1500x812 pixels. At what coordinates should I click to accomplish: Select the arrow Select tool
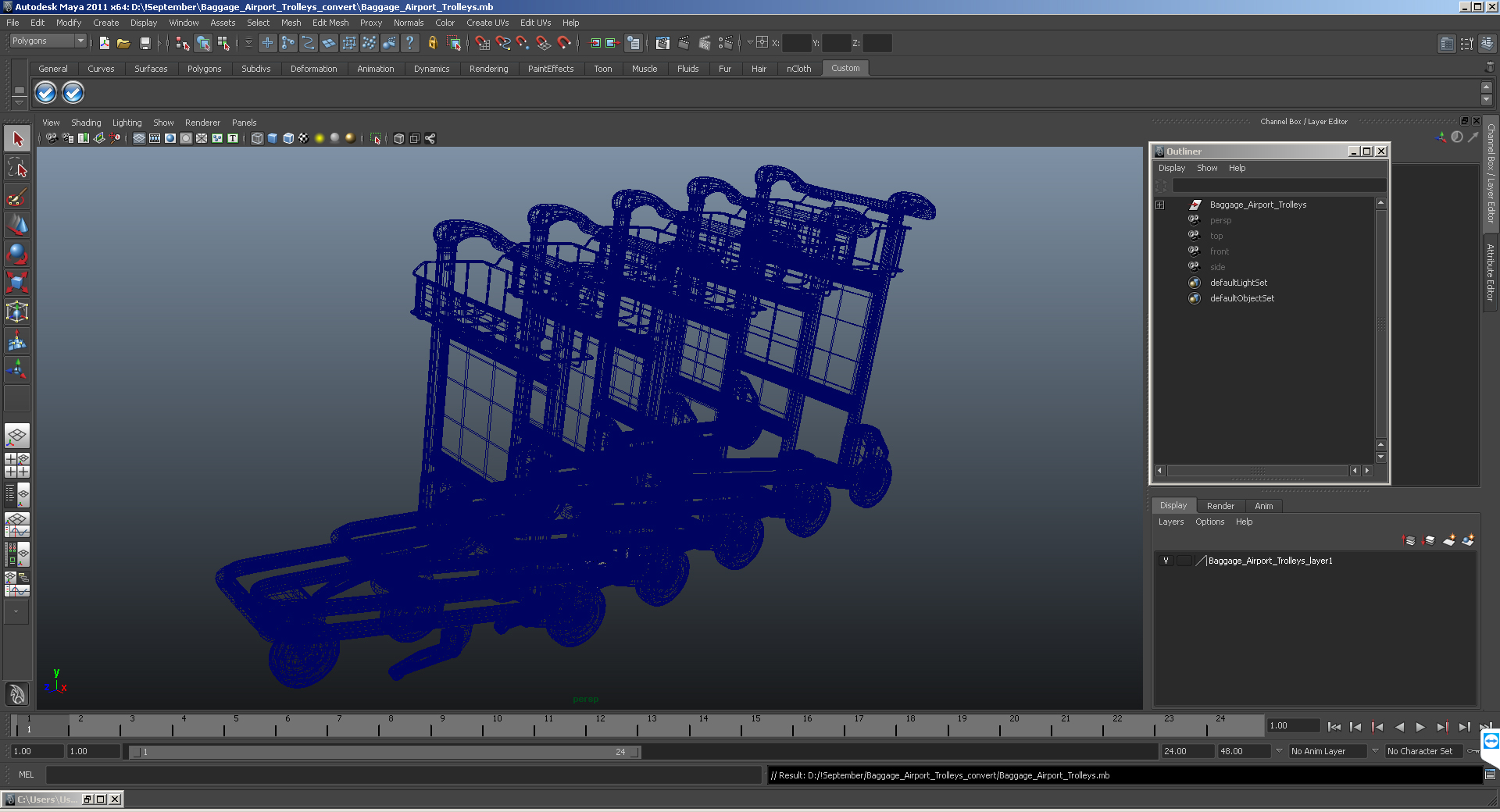point(17,139)
